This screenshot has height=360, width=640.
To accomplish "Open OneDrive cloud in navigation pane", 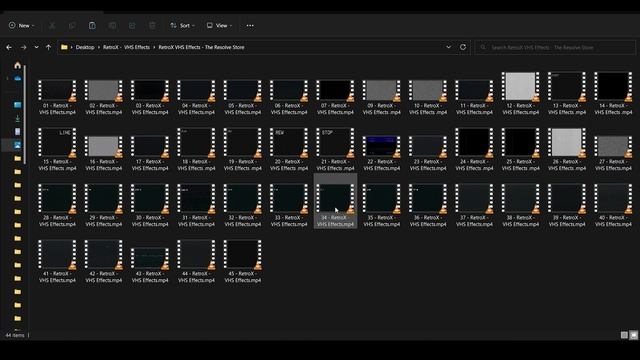I will pyautogui.click(x=18, y=78).
